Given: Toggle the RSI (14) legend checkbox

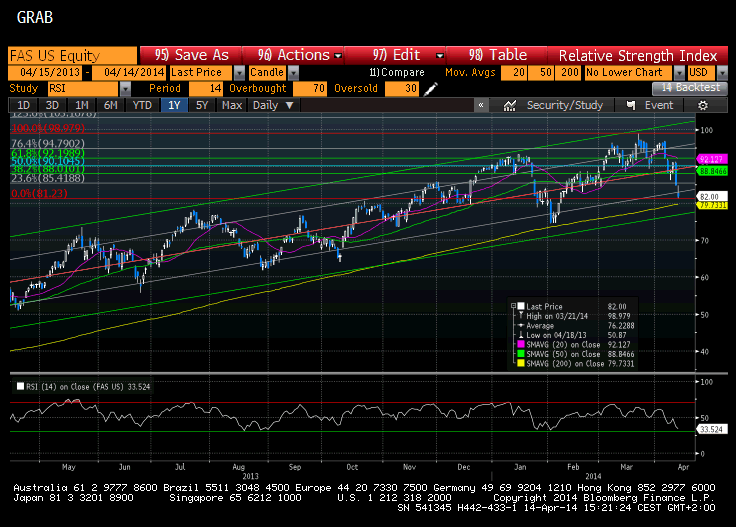Looking at the screenshot, I should [x=20, y=386].
